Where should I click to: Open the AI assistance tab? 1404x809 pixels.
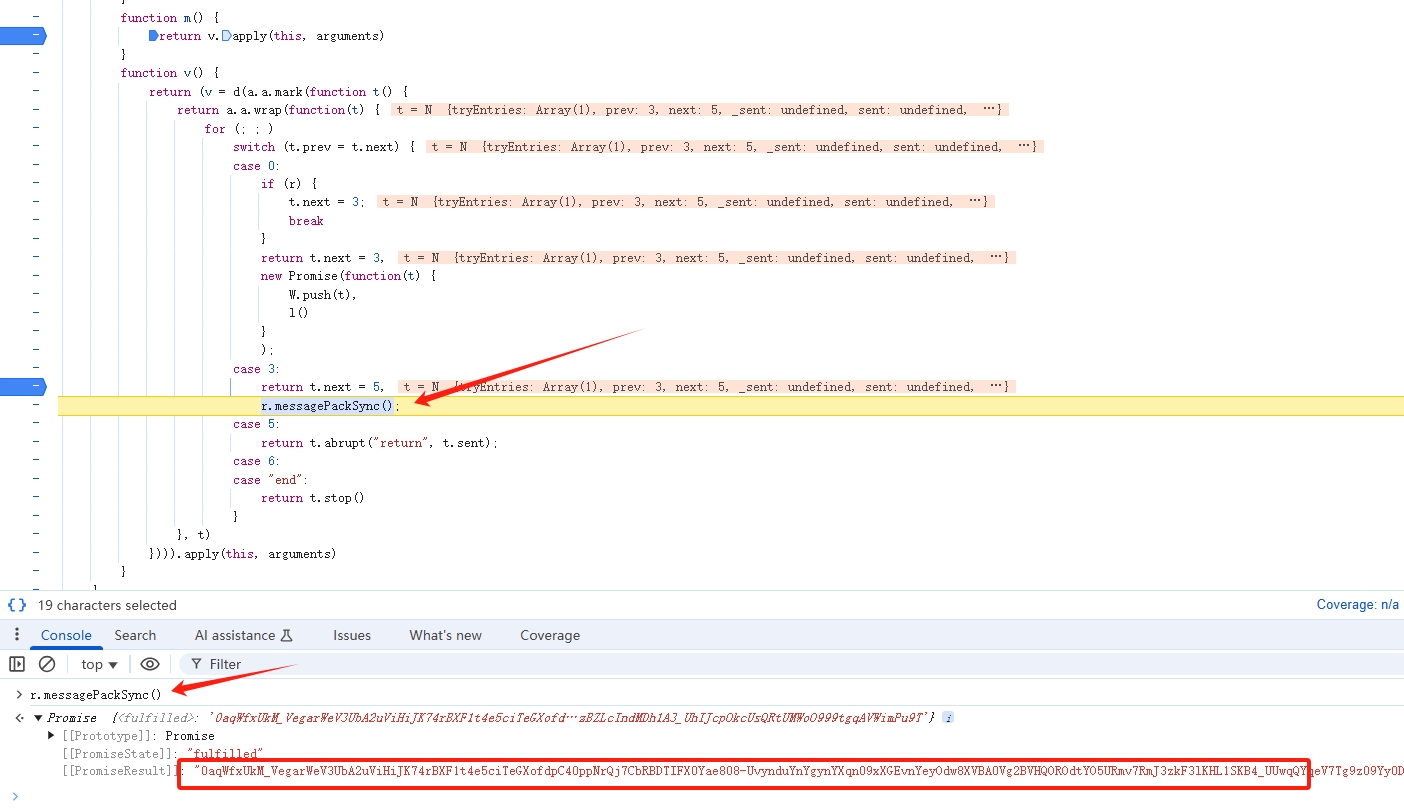point(244,635)
